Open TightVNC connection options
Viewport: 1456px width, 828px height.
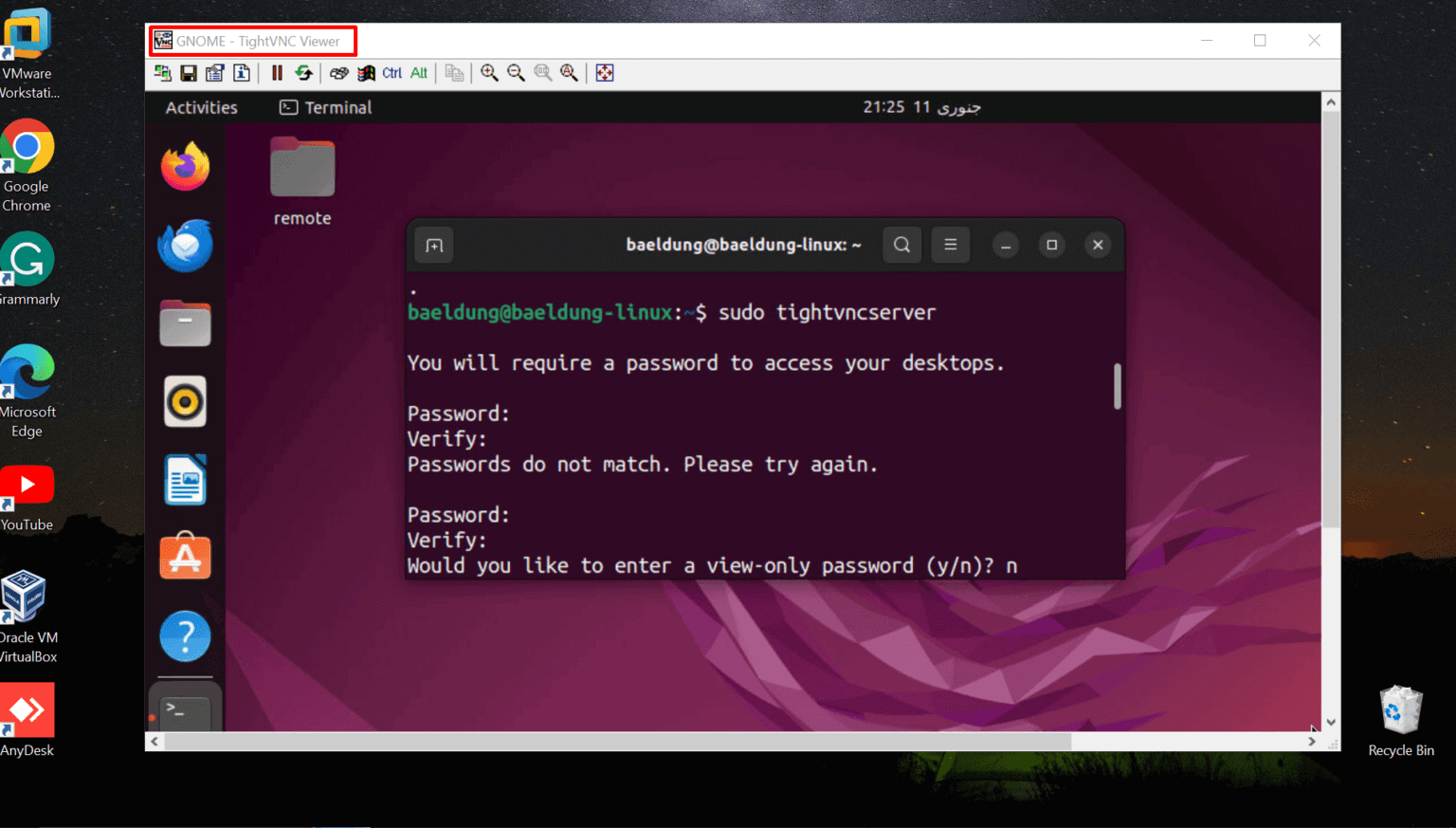(214, 73)
